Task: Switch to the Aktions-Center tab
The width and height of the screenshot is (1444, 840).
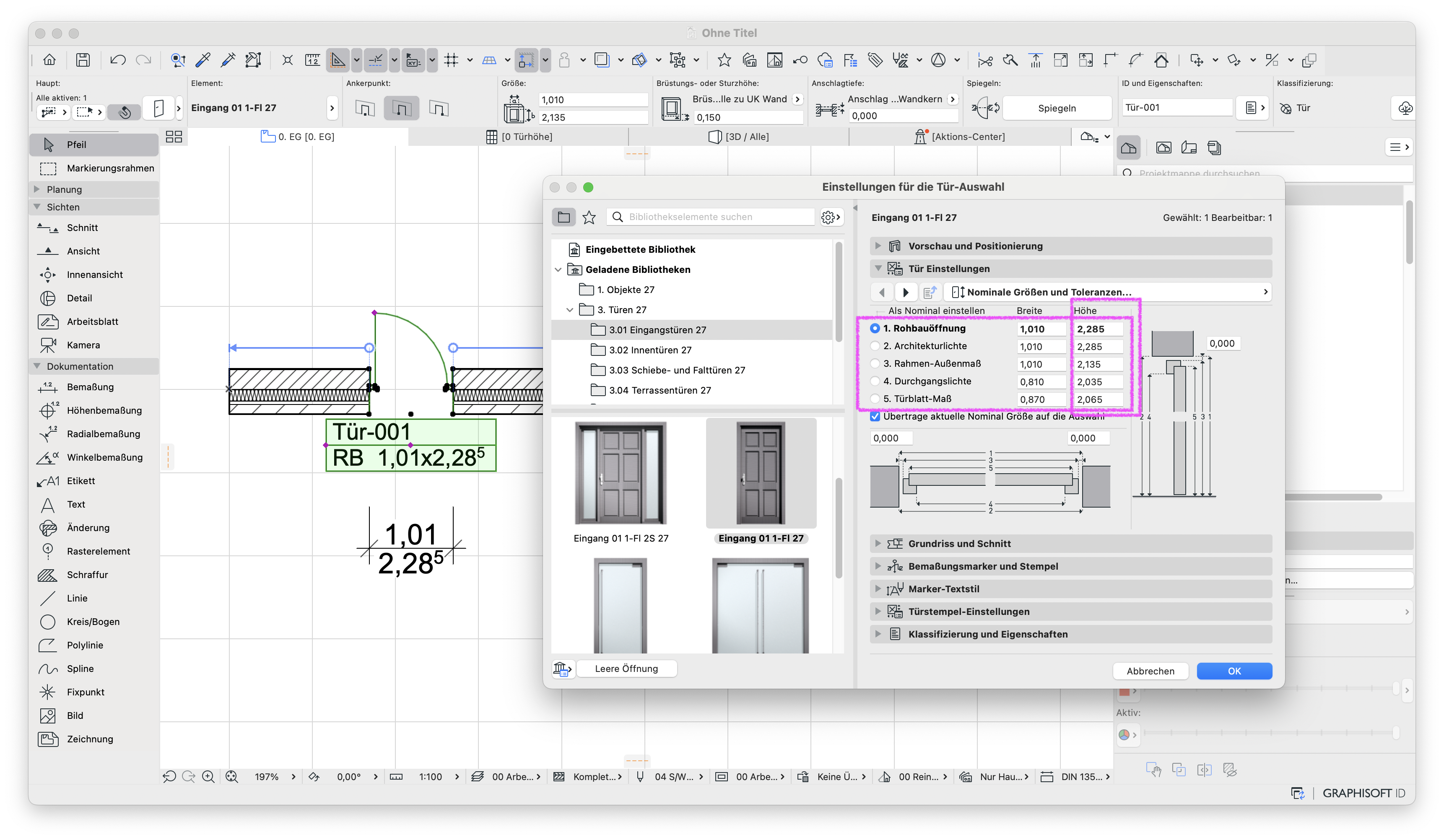Action: pos(960,136)
